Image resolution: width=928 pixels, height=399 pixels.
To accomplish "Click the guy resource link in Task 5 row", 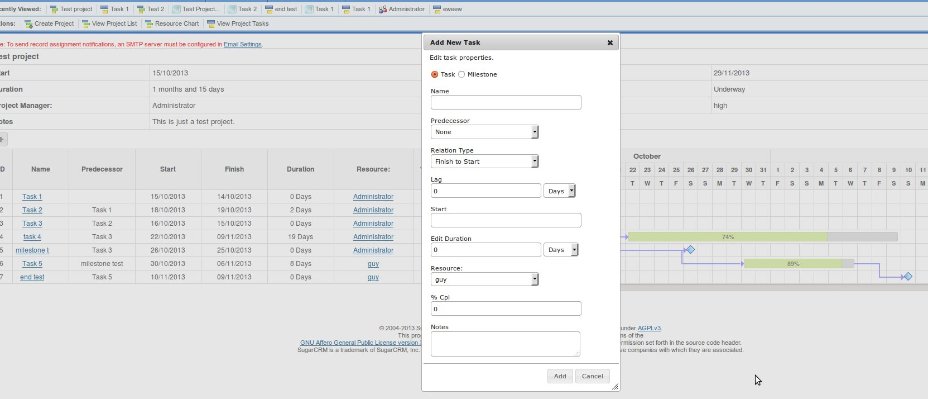I will point(373,264).
